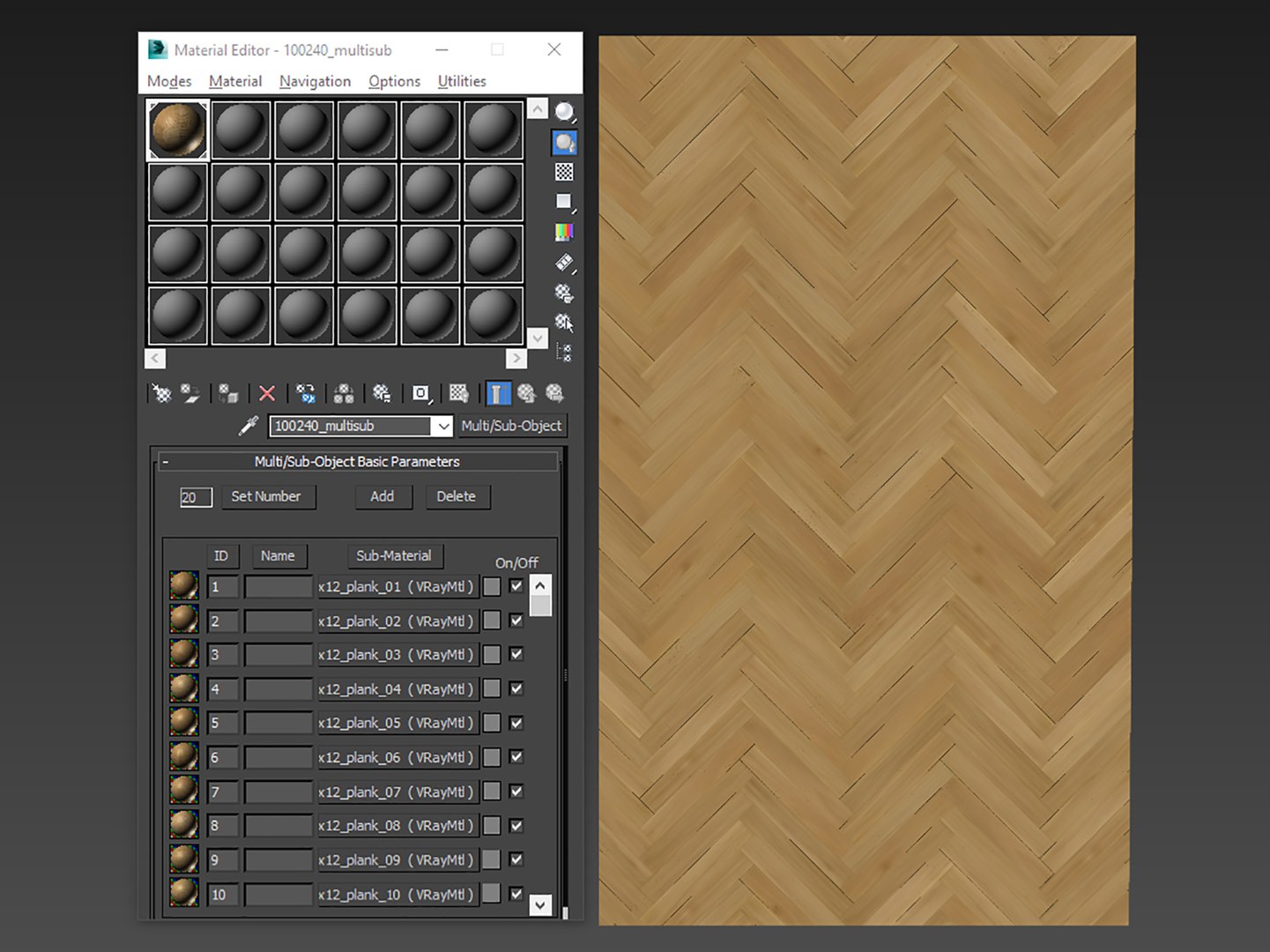
Task: Select the eyedropper Pick Material tool
Action: (249, 426)
